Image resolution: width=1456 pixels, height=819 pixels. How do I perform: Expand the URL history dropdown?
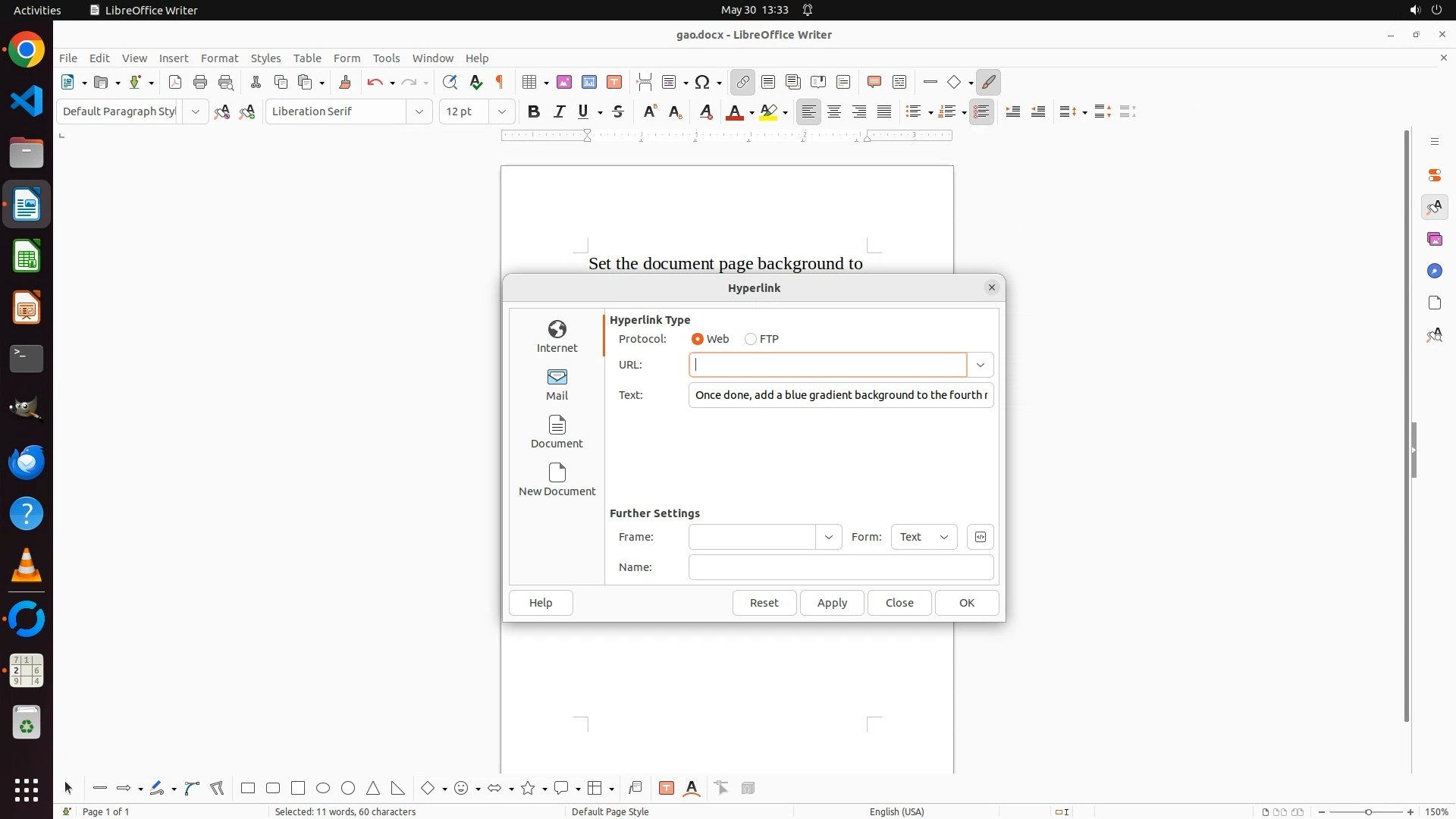(x=980, y=365)
